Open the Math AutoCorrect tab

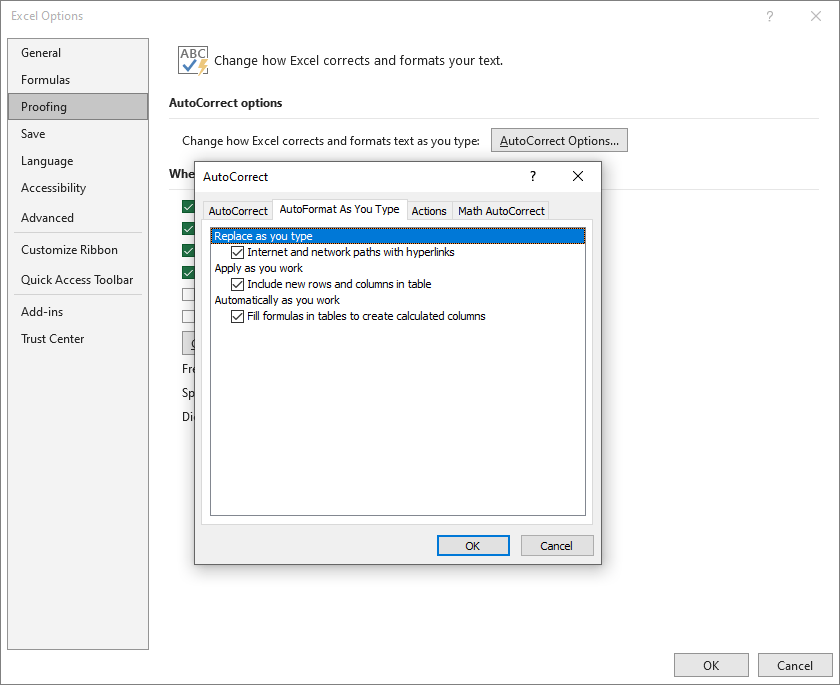coord(501,211)
